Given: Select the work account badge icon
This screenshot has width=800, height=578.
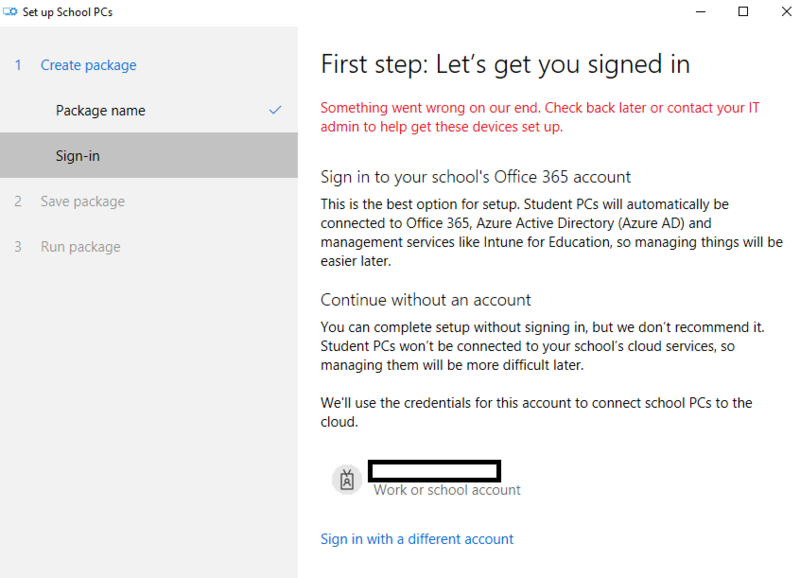Looking at the screenshot, I should coord(347,480).
